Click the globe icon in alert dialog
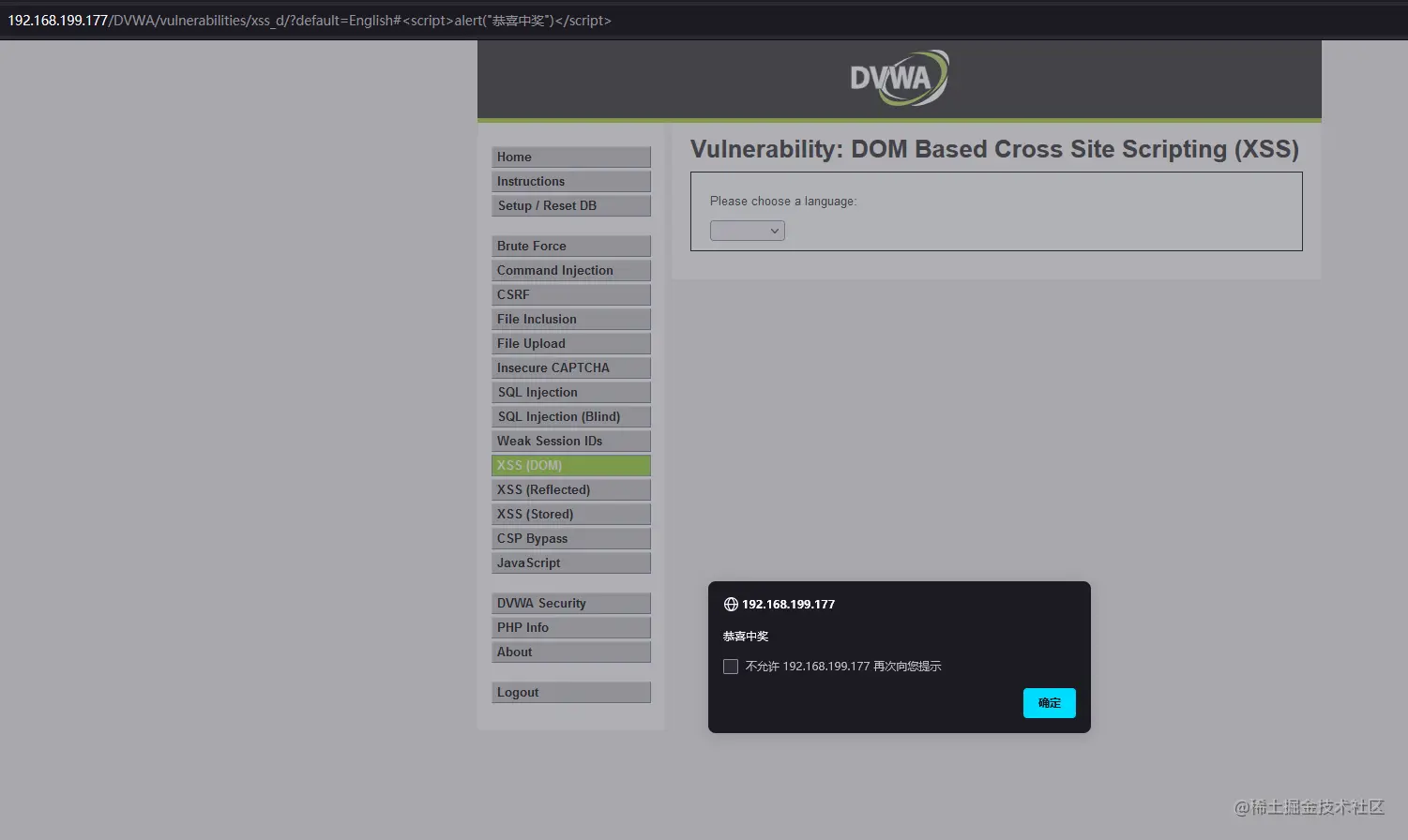1408x840 pixels. click(x=731, y=605)
